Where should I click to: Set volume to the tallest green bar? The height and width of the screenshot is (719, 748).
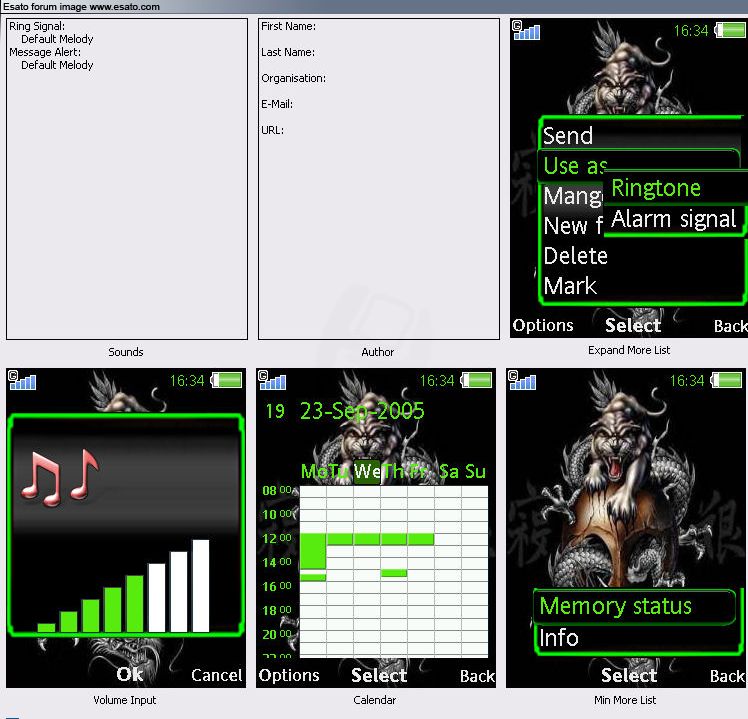(135, 604)
